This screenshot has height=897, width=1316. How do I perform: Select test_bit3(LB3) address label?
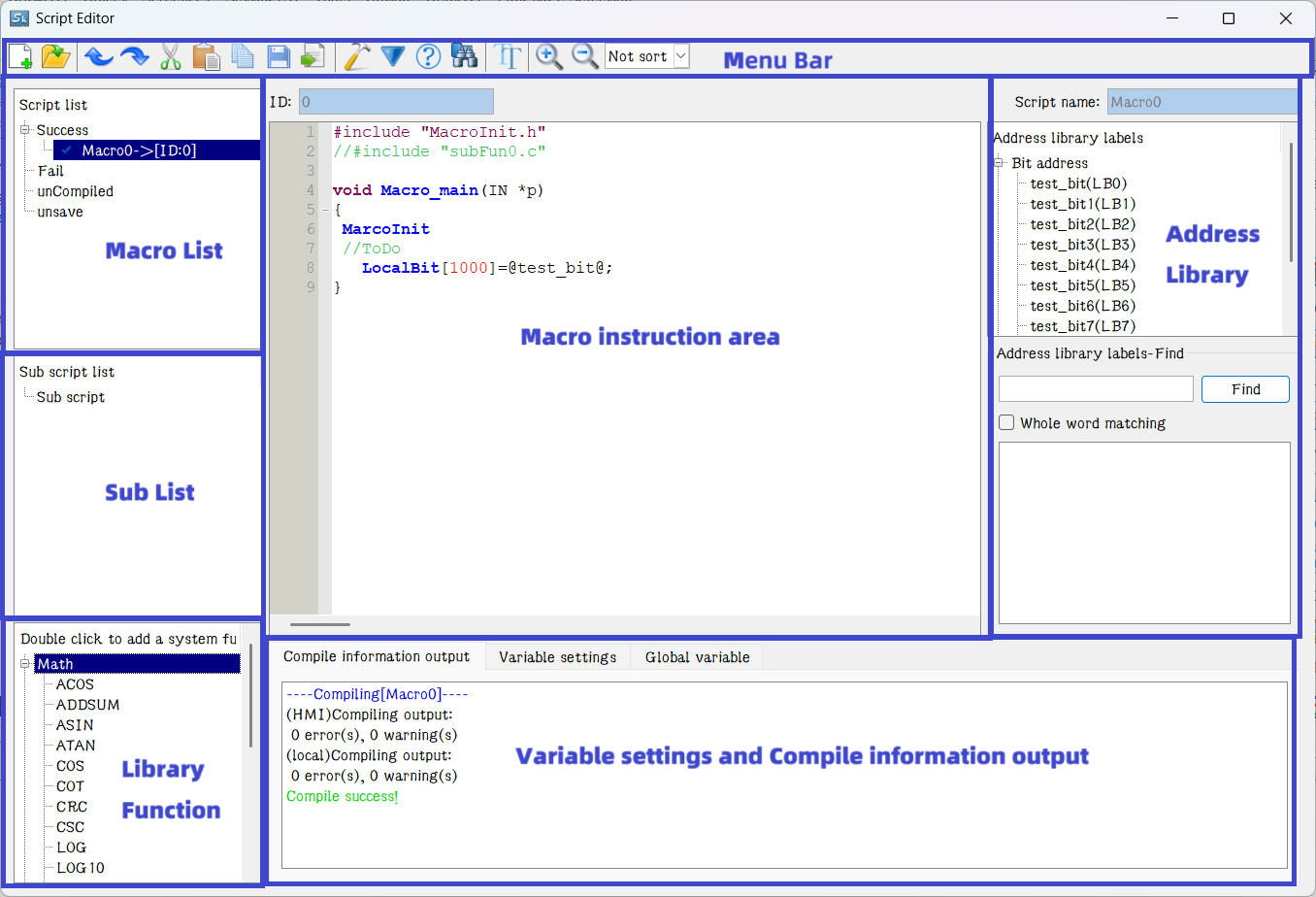(1082, 245)
